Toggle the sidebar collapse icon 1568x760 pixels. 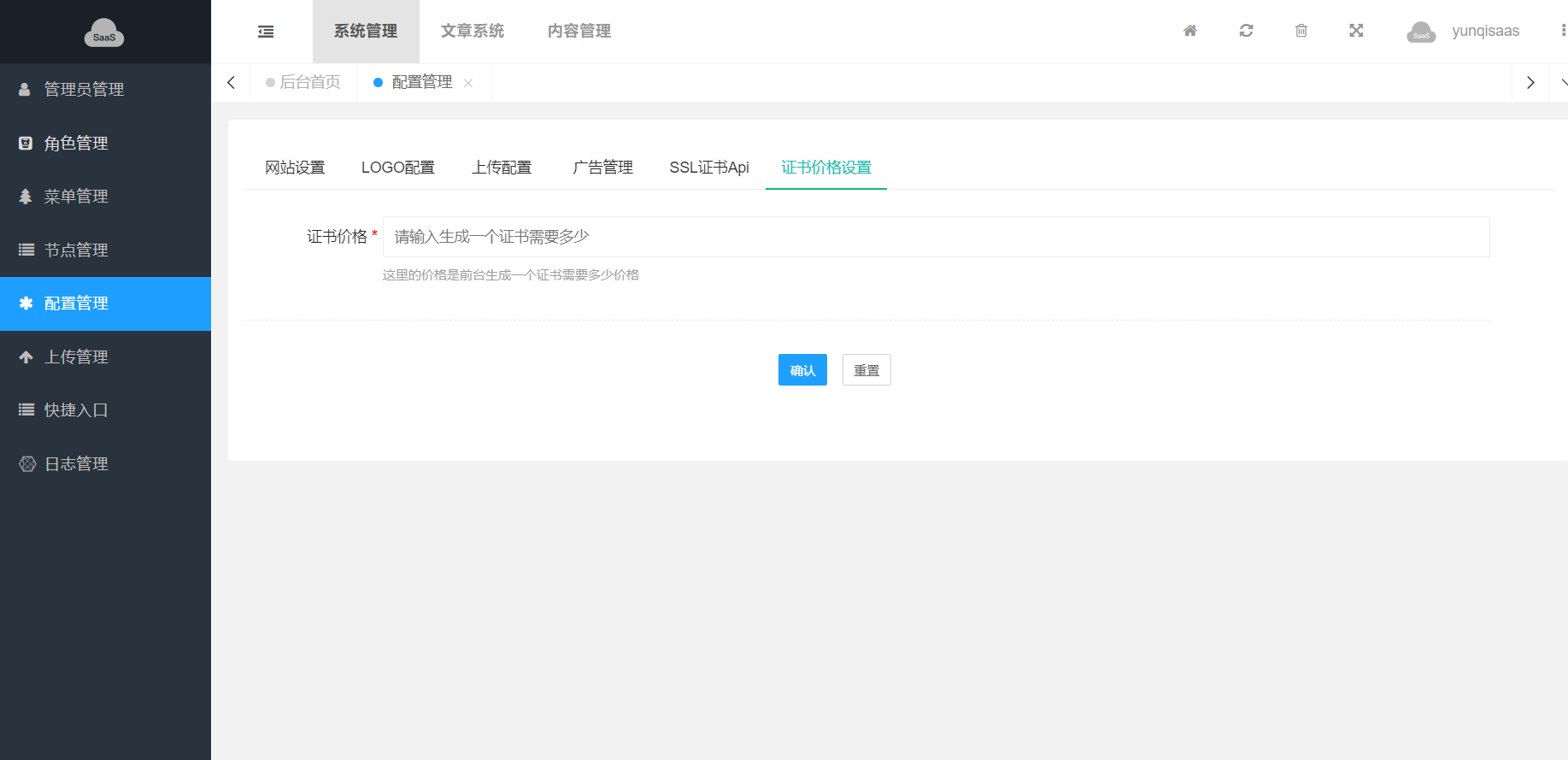tap(266, 32)
